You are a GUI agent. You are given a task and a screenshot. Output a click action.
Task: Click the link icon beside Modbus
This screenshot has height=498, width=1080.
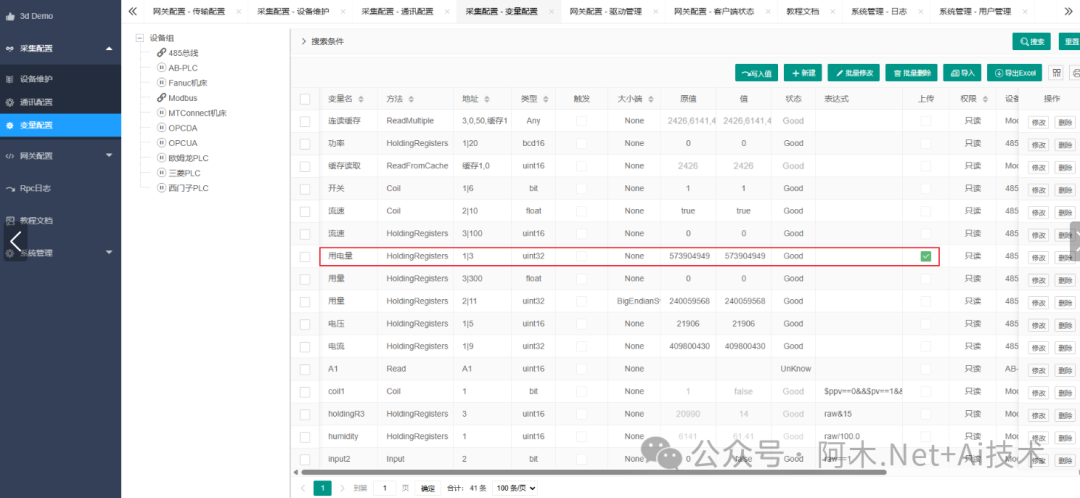(x=161, y=98)
